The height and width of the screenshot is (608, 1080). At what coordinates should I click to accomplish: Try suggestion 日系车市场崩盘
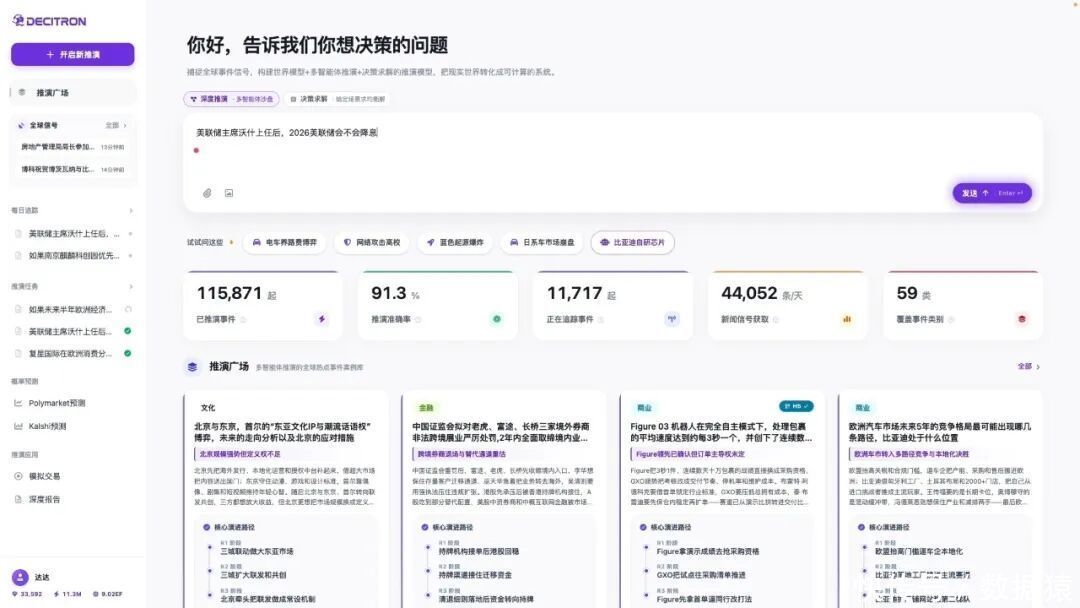541,242
